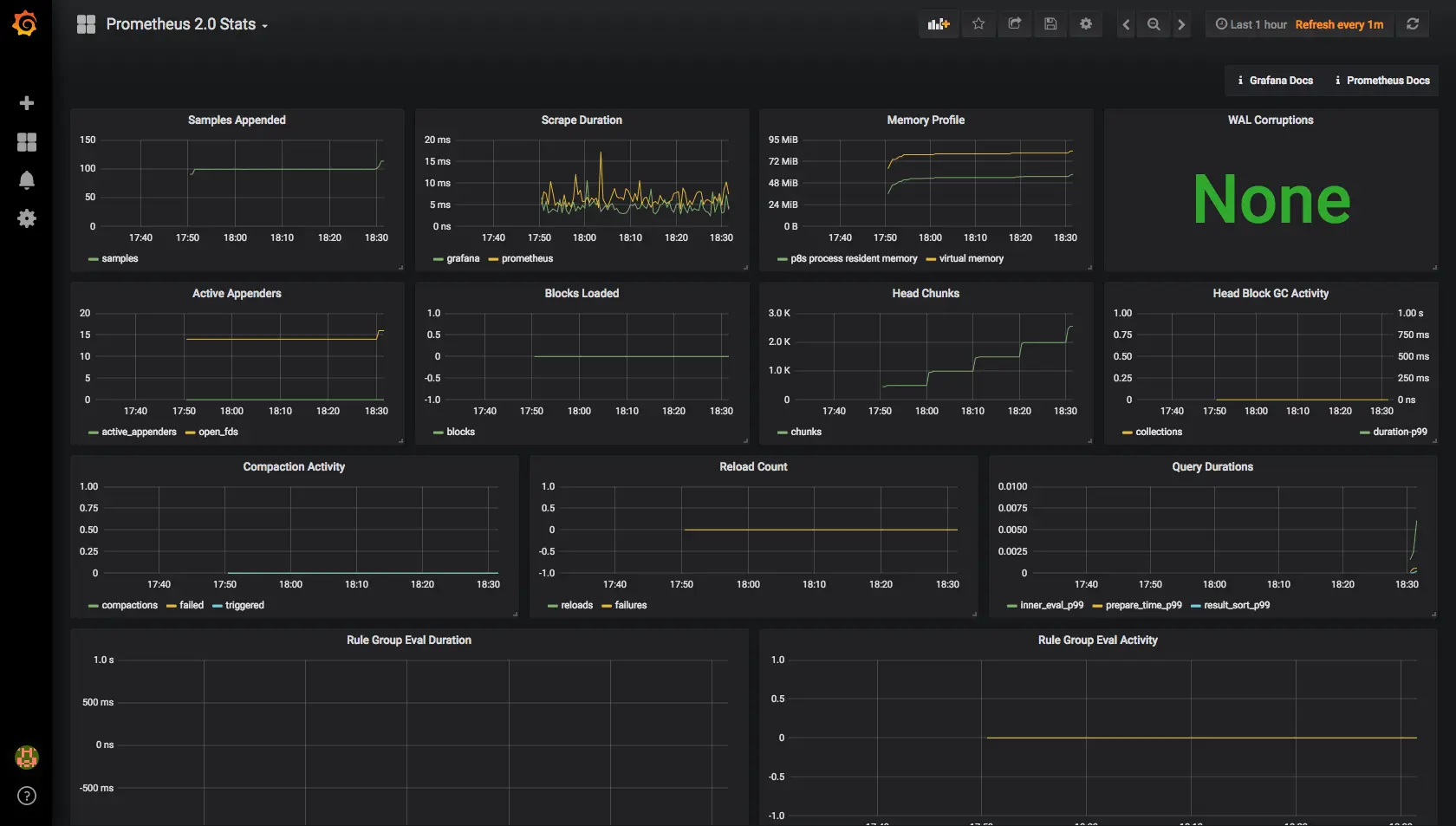Zoom out the time range with magnifier icon
This screenshot has height=826, width=1456.
point(1154,23)
